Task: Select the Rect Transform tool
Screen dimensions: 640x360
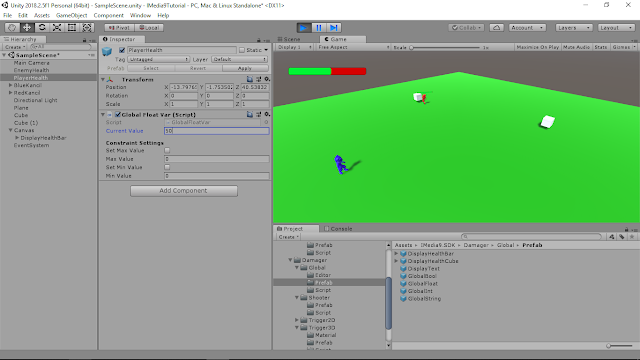Action: point(72,27)
